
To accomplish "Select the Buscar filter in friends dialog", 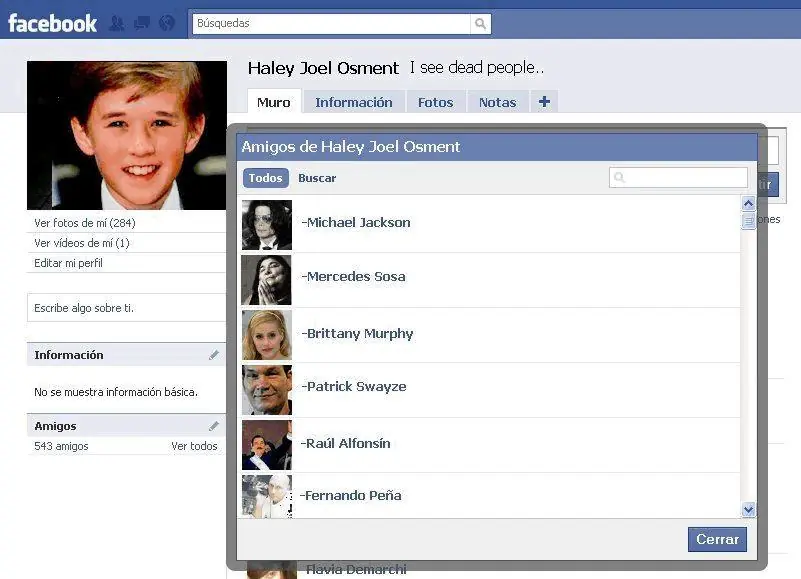I will 317,178.
